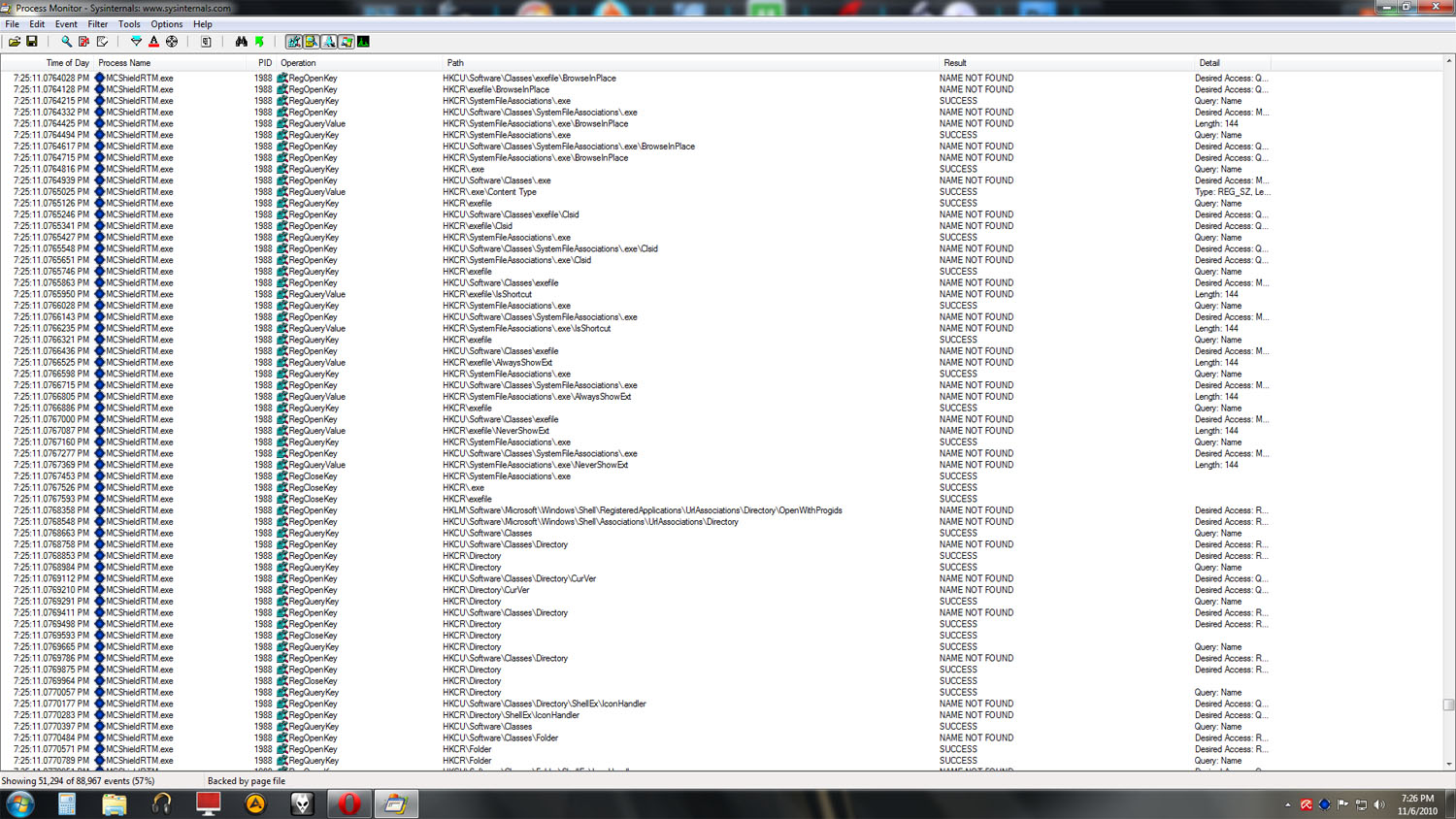Click the scrollbar up arrow of the event list
Viewport: 1456px width, 819px height.
(x=1448, y=61)
